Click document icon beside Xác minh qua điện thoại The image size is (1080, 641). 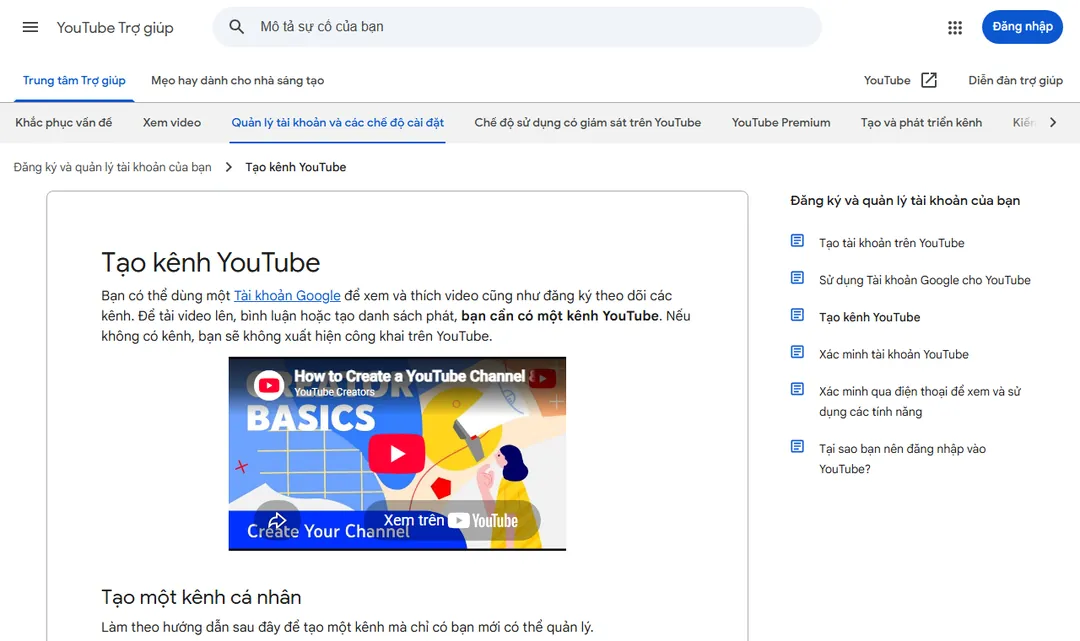(797, 389)
